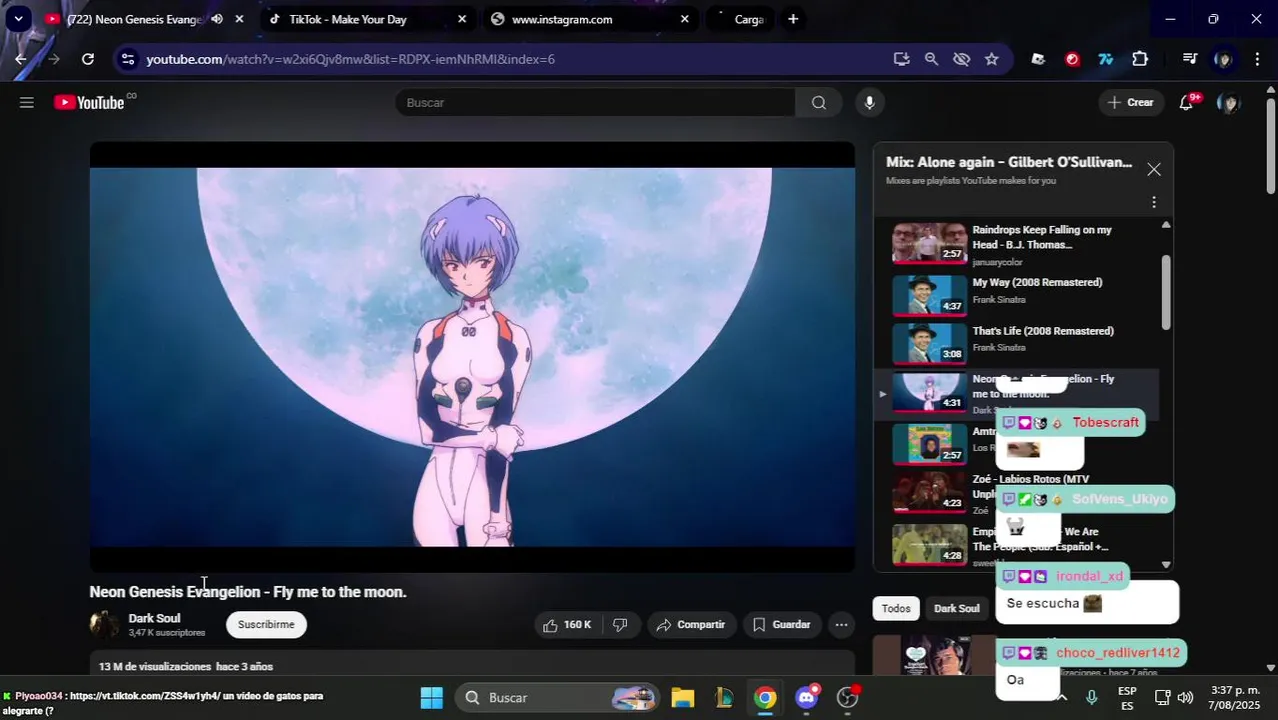Close the Instagram tab
The height and width of the screenshot is (720, 1278).
tap(684, 19)
